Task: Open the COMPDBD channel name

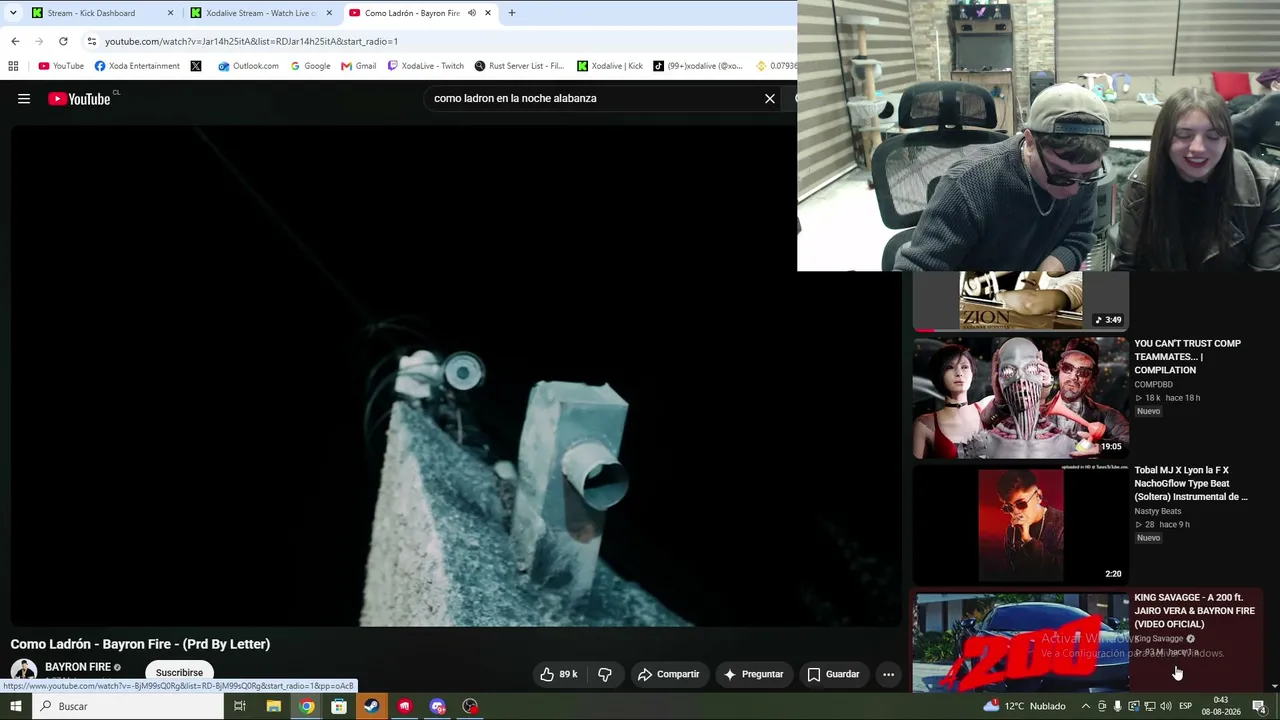Action: pyautogui.click(x=1153, y=384)
